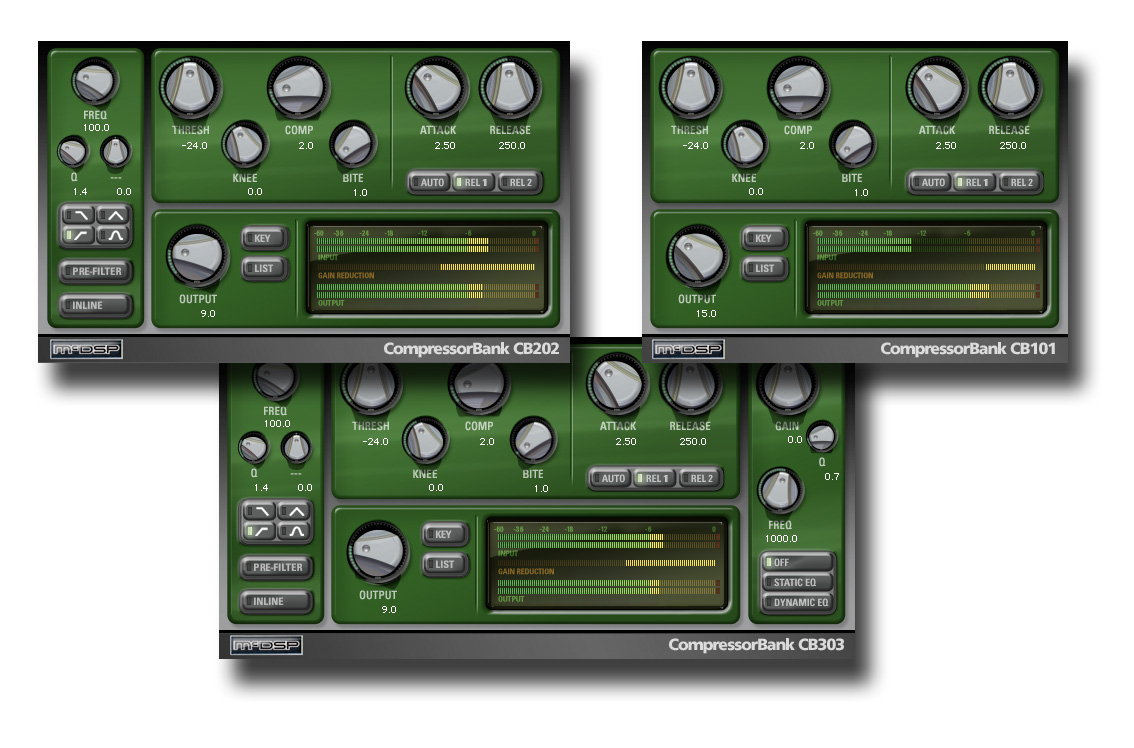Enable KEY input in CB101

[x=764, y=238]
